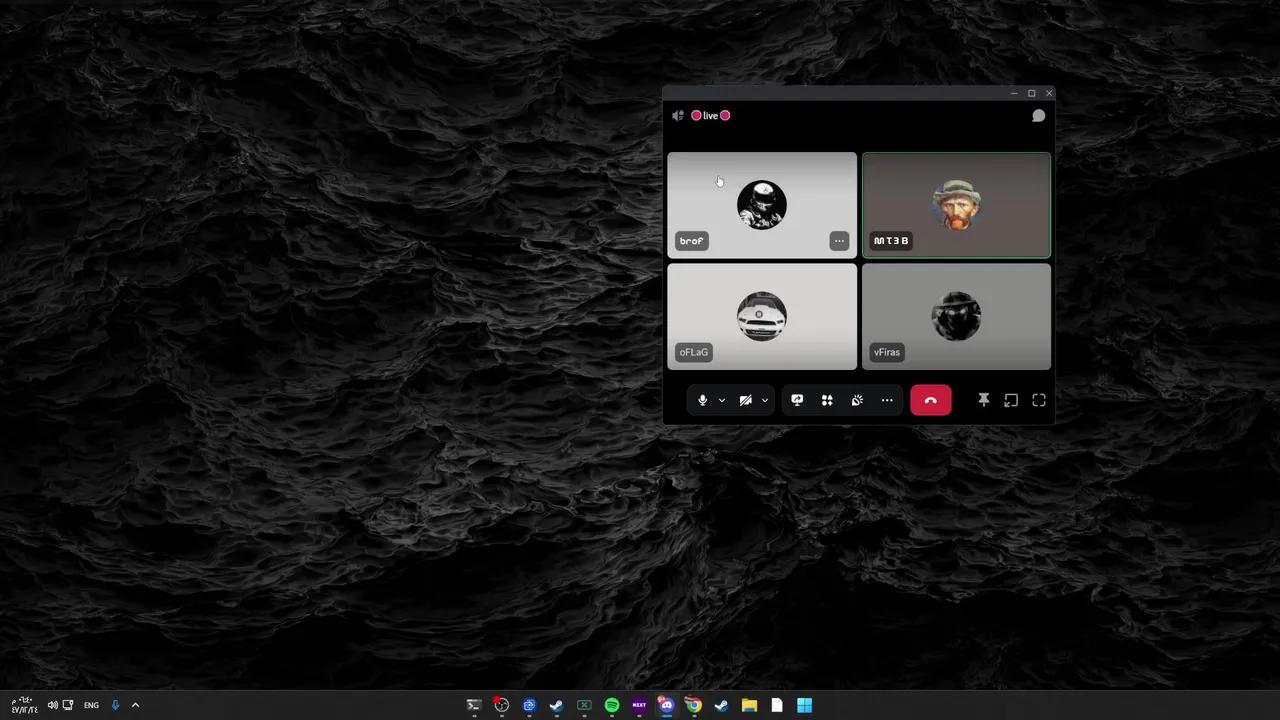
Task: Pin the call window on top
Action: coord(984,400)
